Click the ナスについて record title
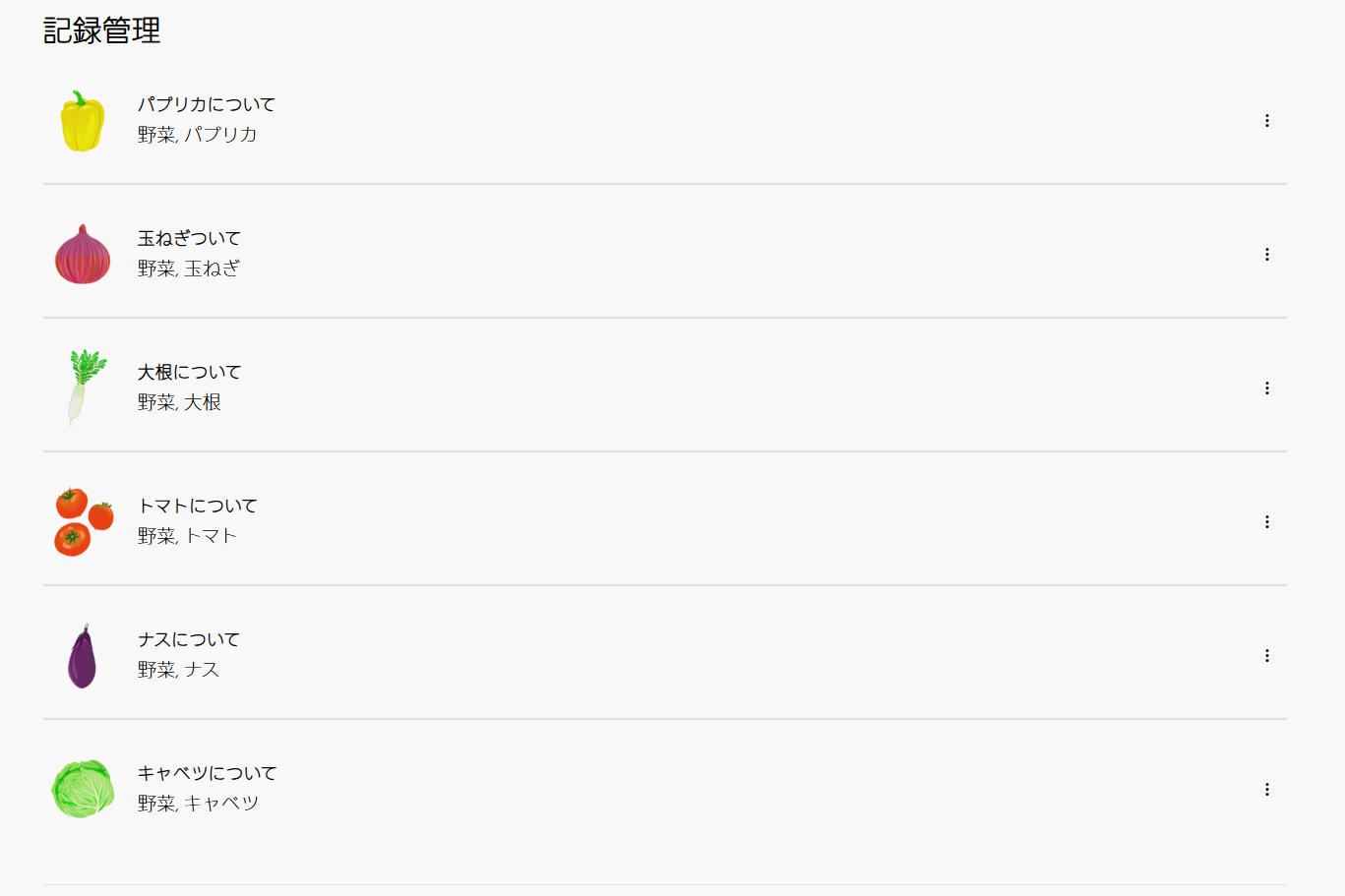This screenshot has width=1345, height=896. point(189,639)
